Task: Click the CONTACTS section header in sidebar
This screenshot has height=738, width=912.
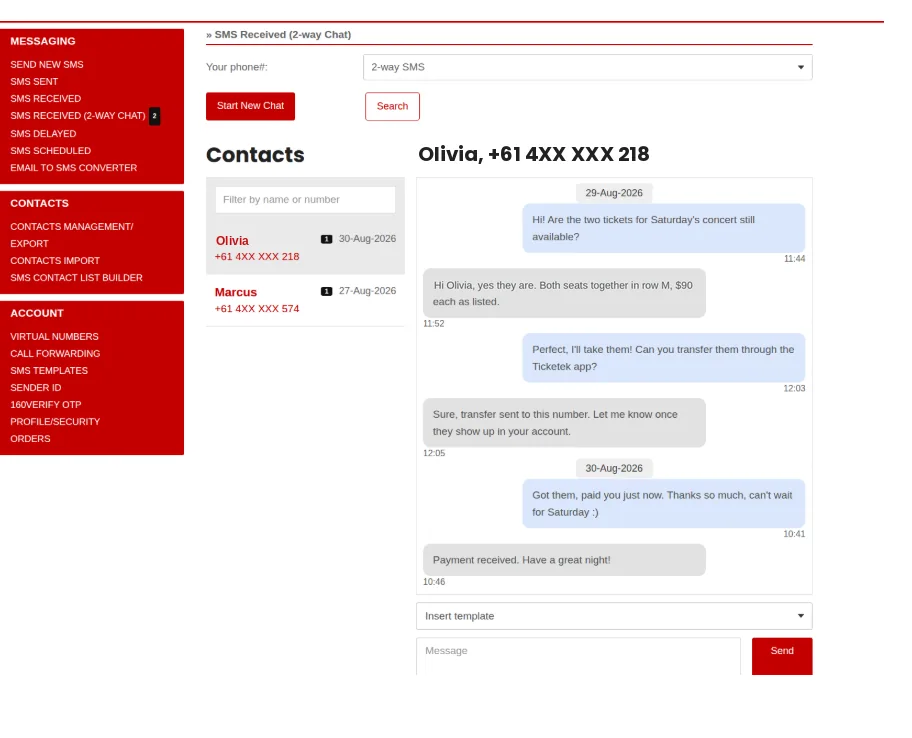Action: 39,204
